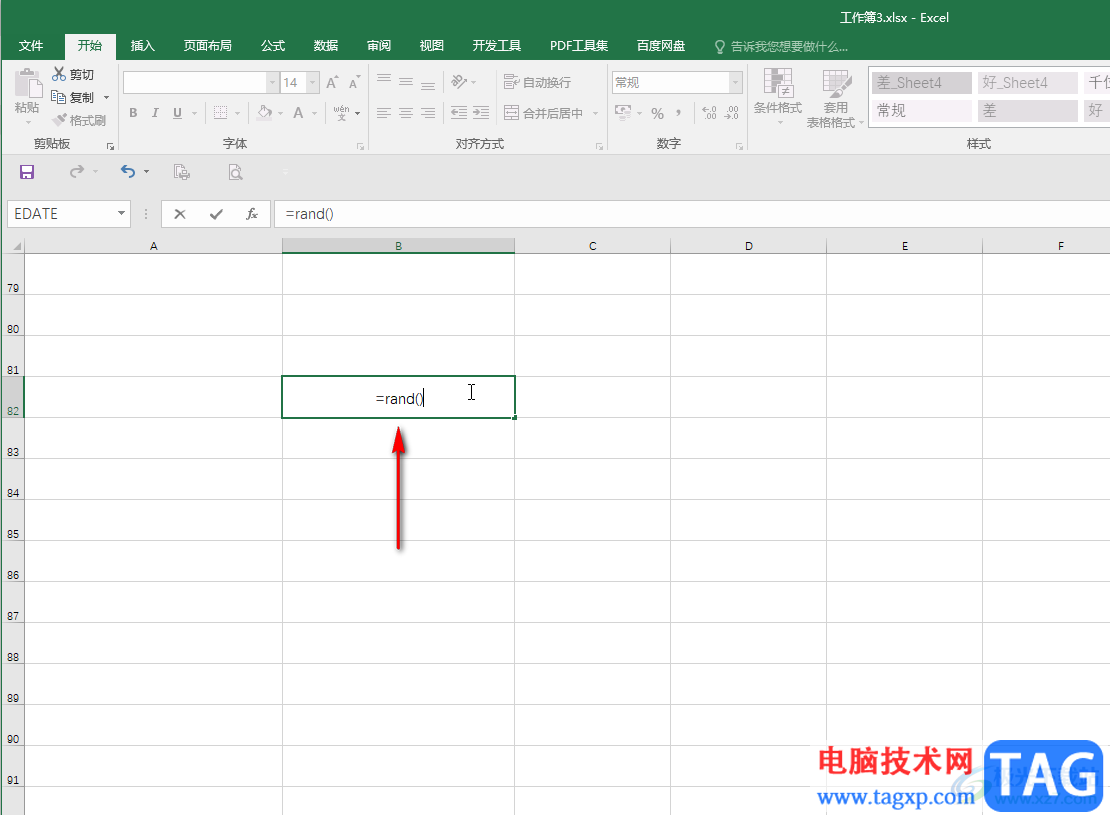This screenshot has width=1110, height=815.
Task: Cancel the formula entry with X
Action: pos(180,214)
